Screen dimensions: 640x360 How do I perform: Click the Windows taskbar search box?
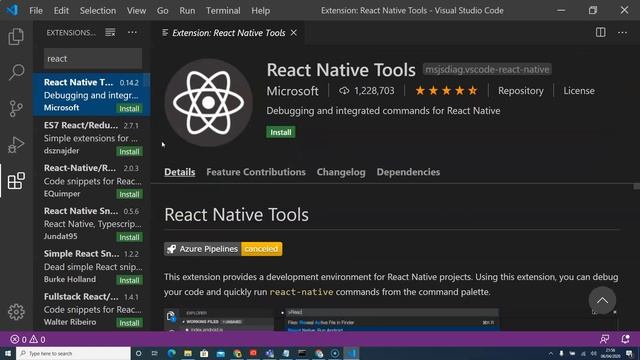point(73,353)
